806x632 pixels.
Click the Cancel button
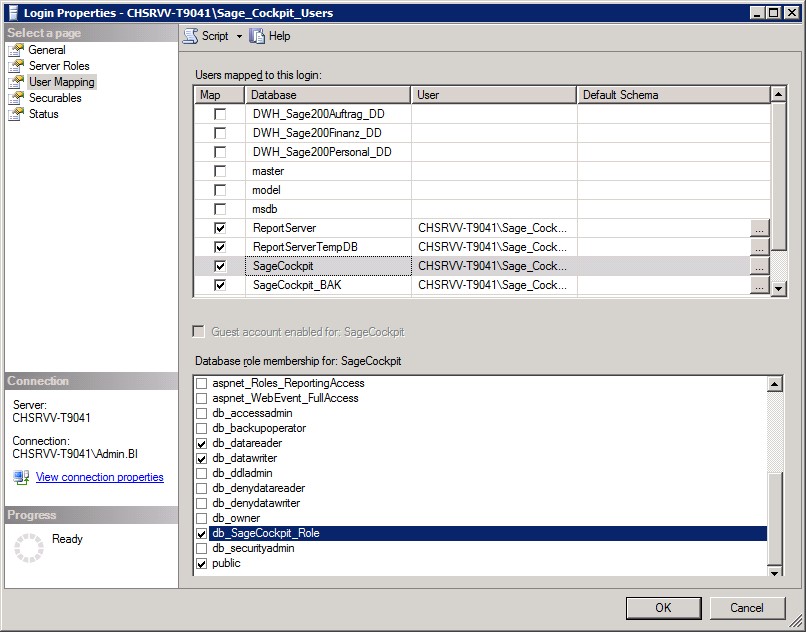point(747,608)
